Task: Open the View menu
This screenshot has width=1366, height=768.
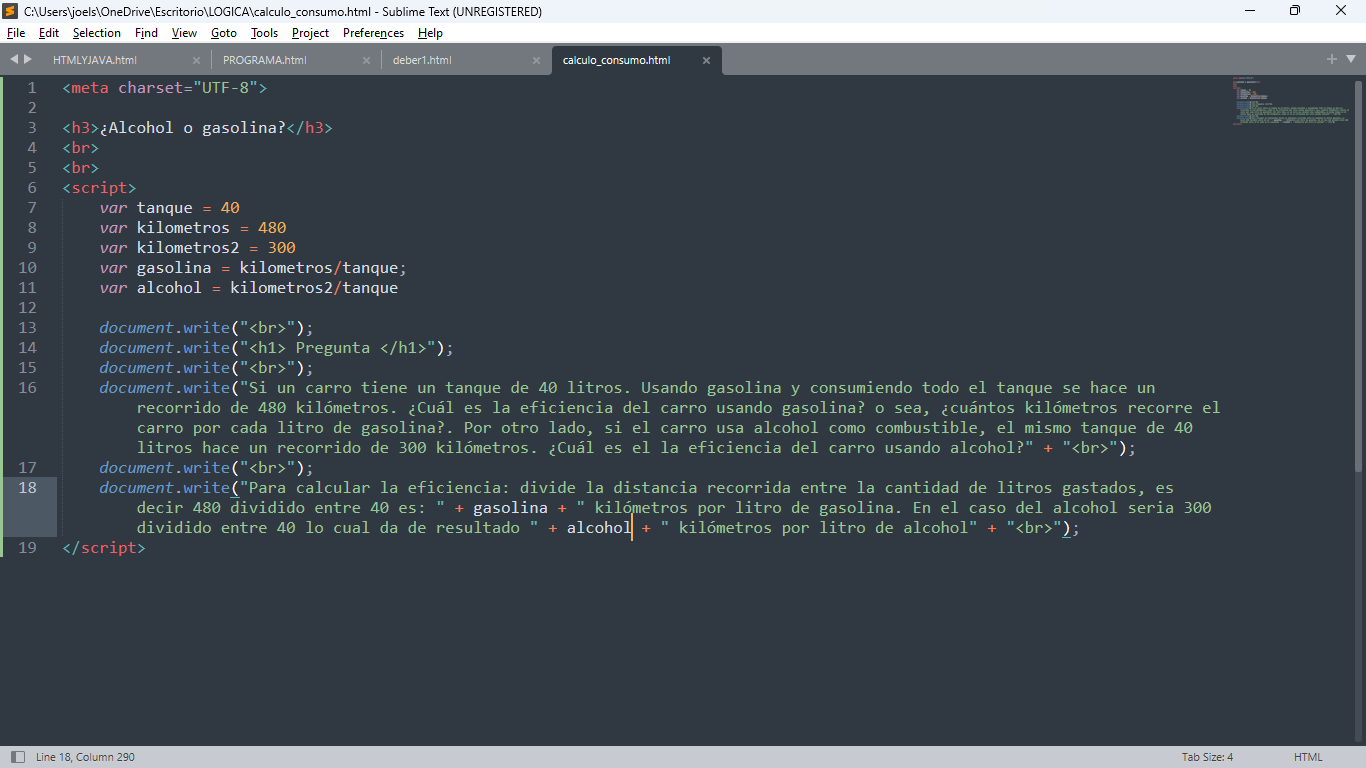Action: coord(184,33)
